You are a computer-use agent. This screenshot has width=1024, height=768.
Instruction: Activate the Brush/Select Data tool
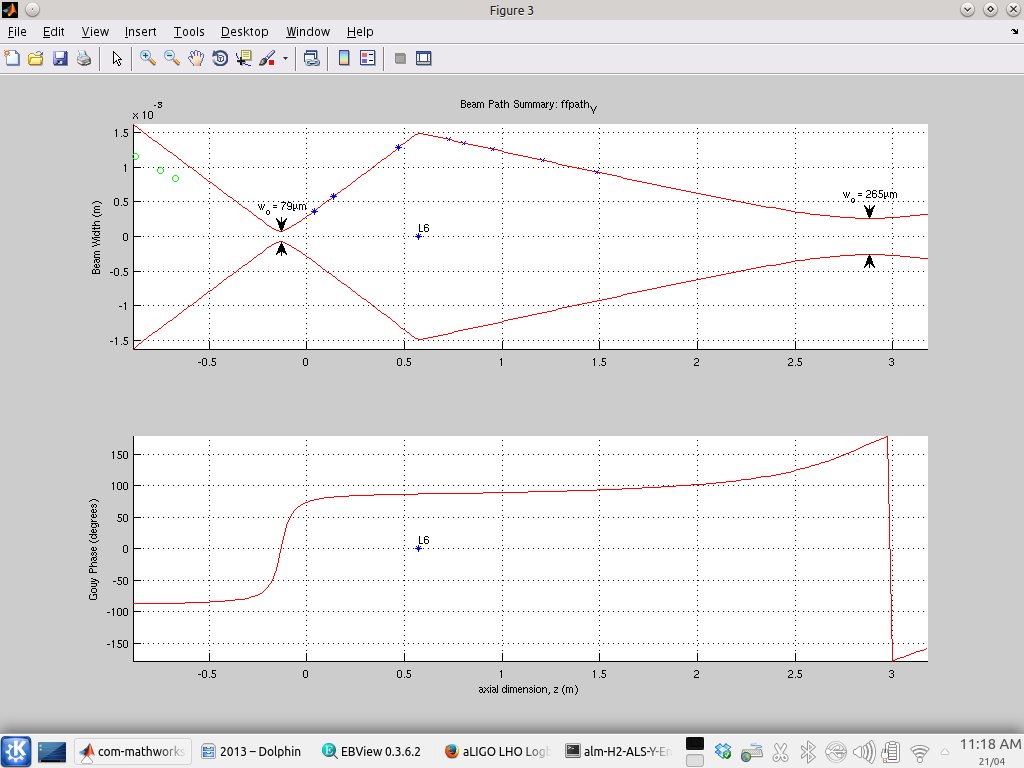[268, 58]
